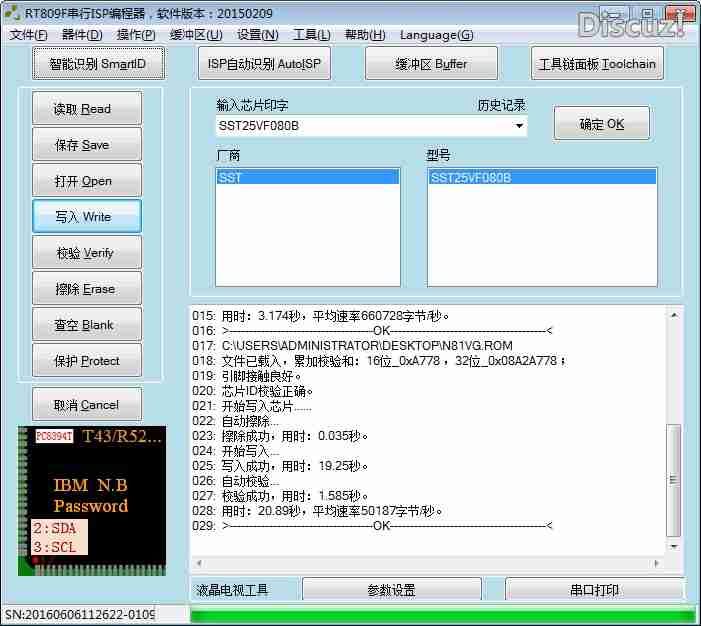
Task: Click the green progress bar
Action: pos(445,614)
